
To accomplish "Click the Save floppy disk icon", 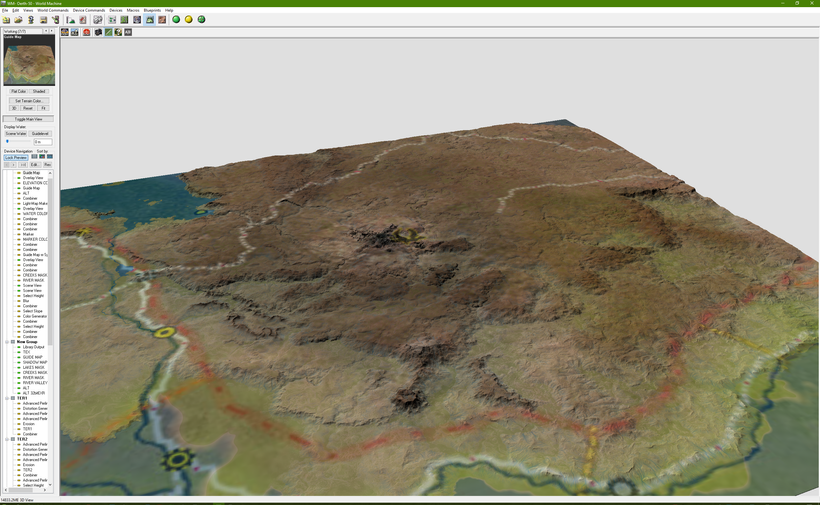I will click(43, 19).
